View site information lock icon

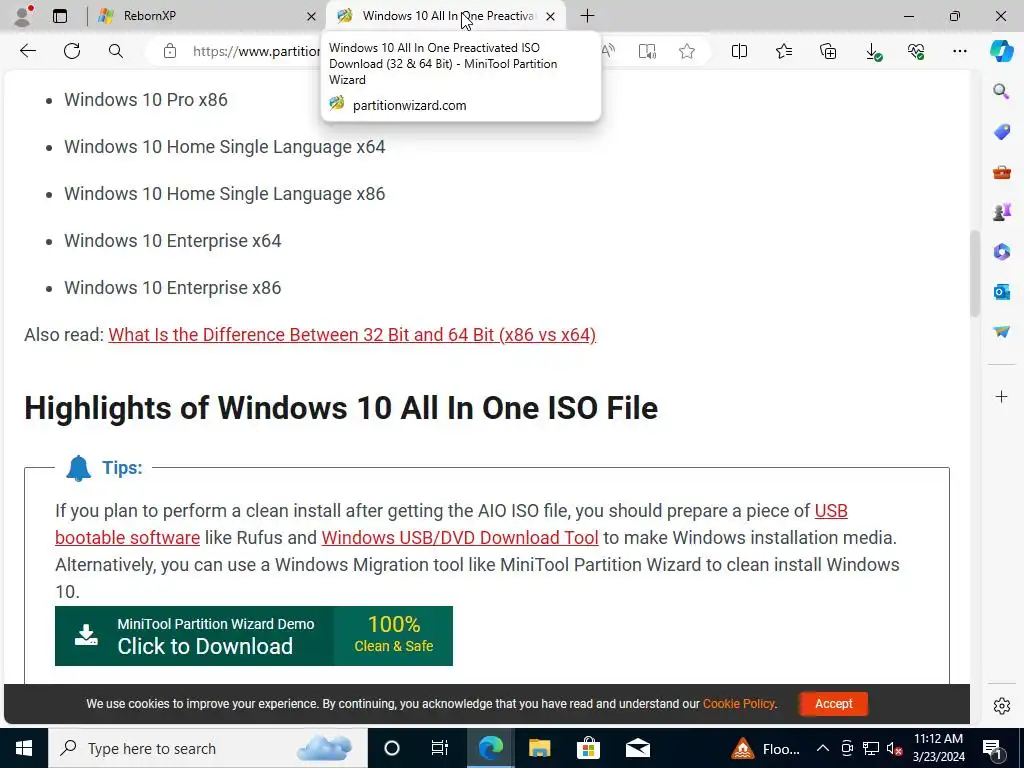point(170,51)
